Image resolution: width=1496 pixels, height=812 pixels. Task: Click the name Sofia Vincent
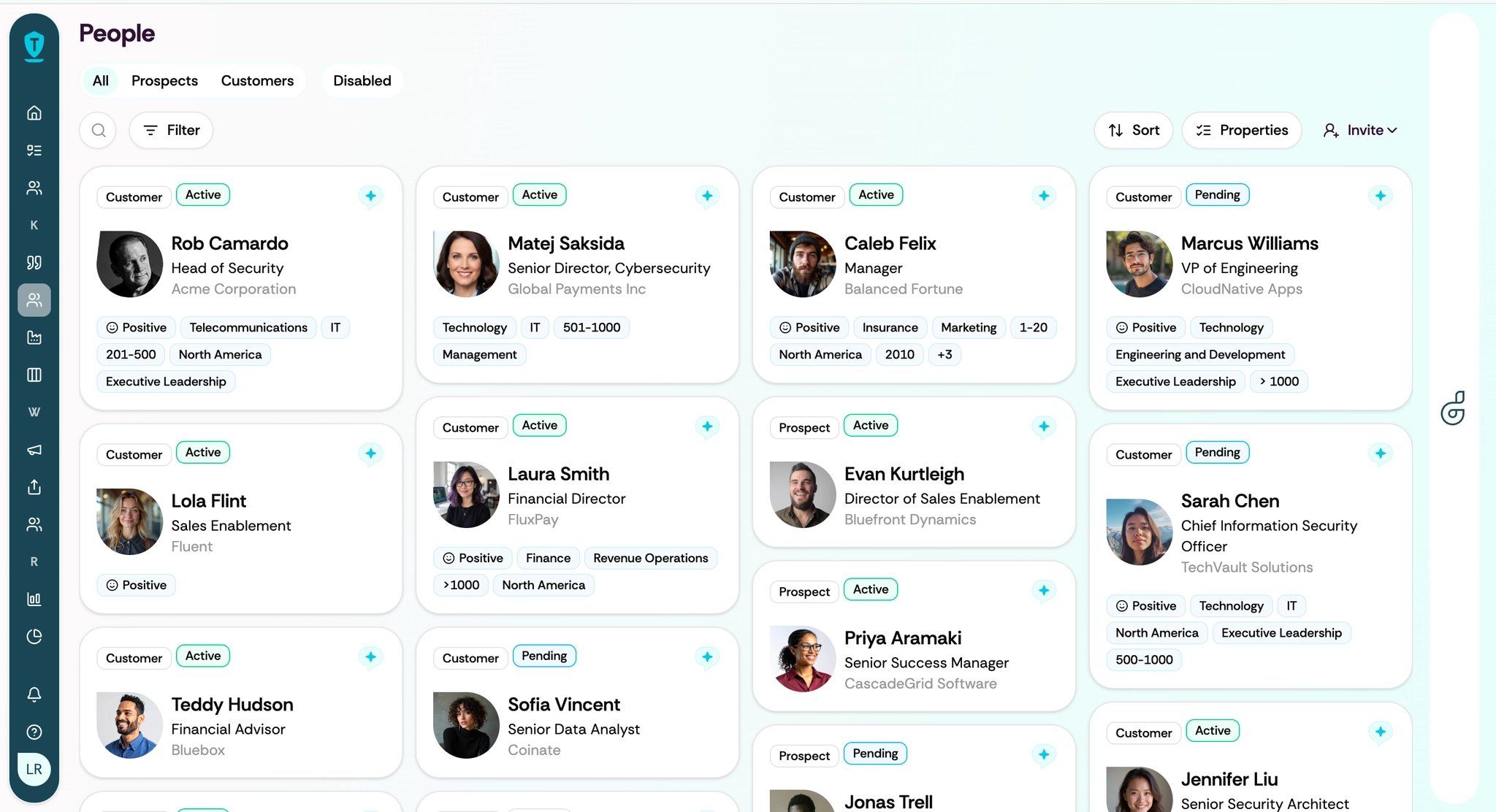click(564, 705)
